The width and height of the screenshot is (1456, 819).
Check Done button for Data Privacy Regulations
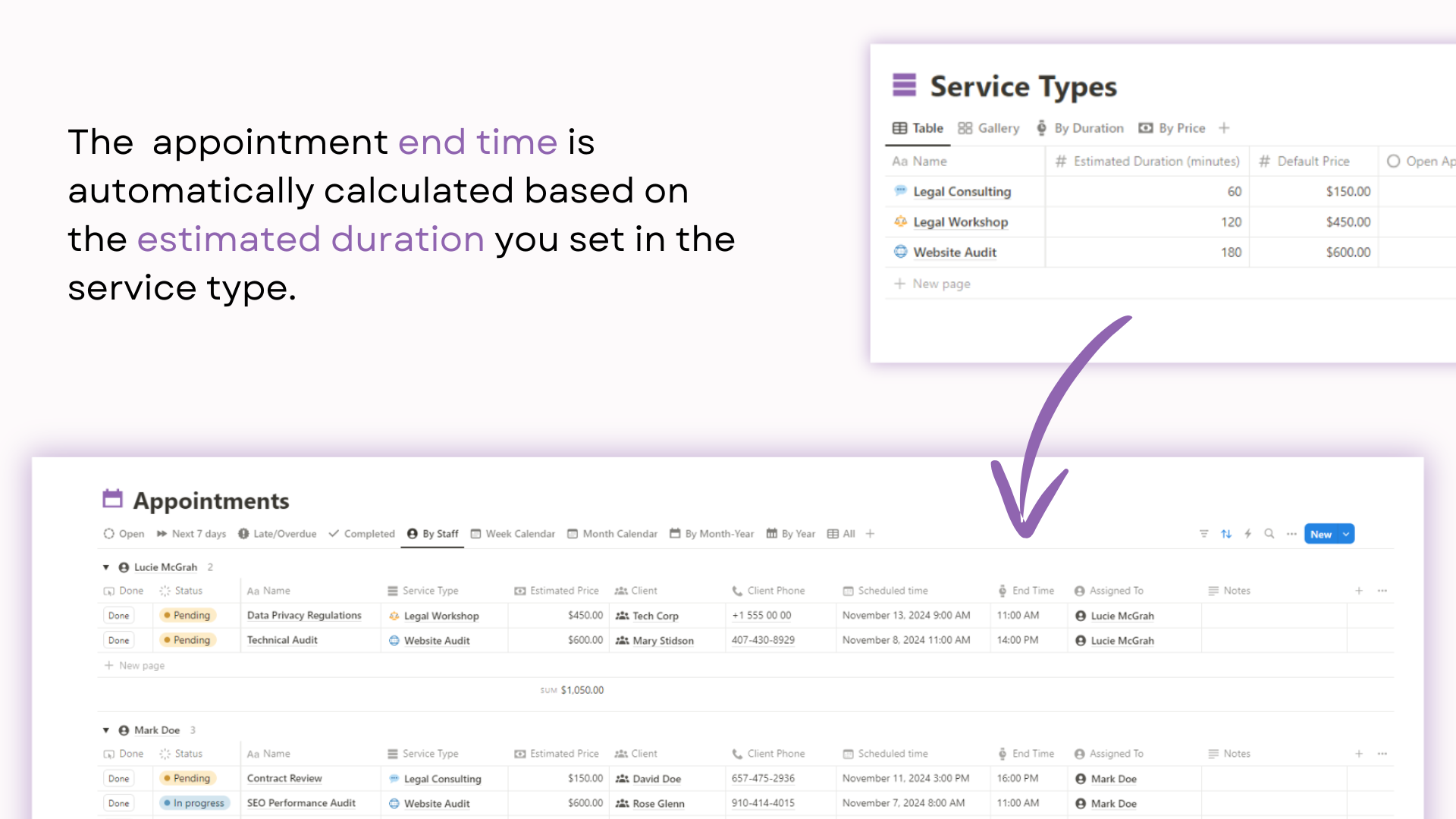118,616
